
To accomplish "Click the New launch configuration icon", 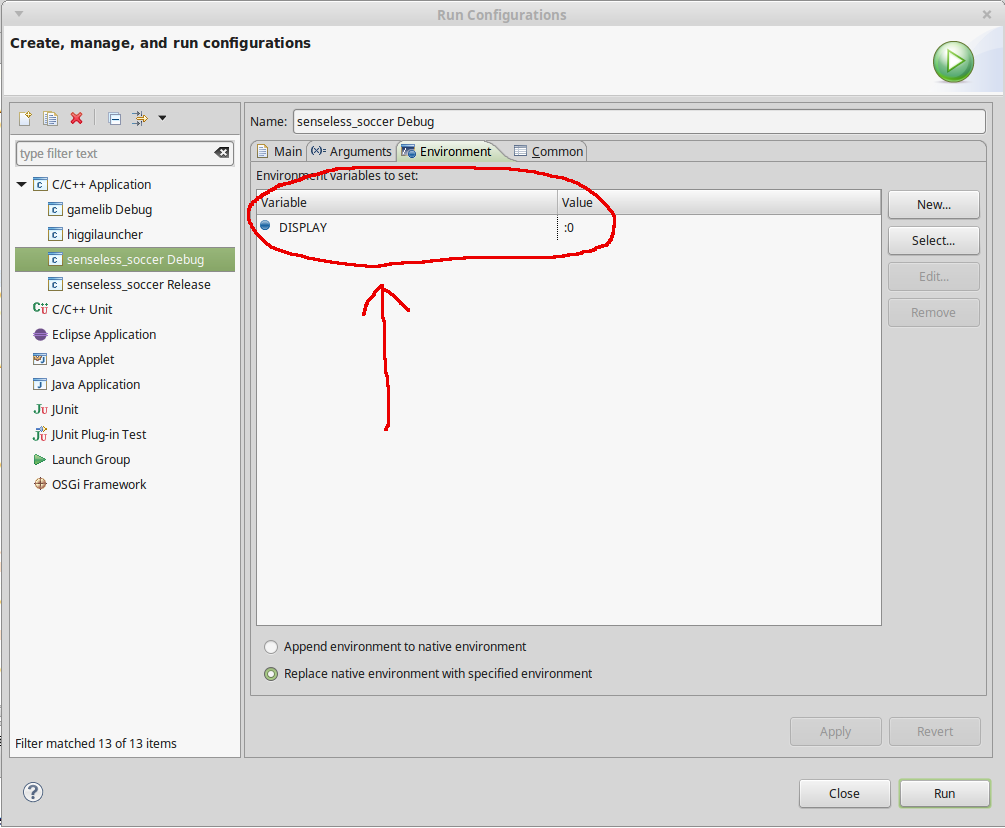I will [25, 118].
